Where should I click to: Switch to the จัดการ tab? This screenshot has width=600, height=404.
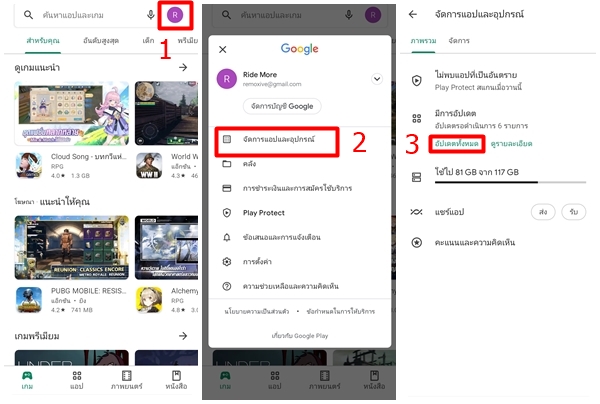[x=459, y=41]
